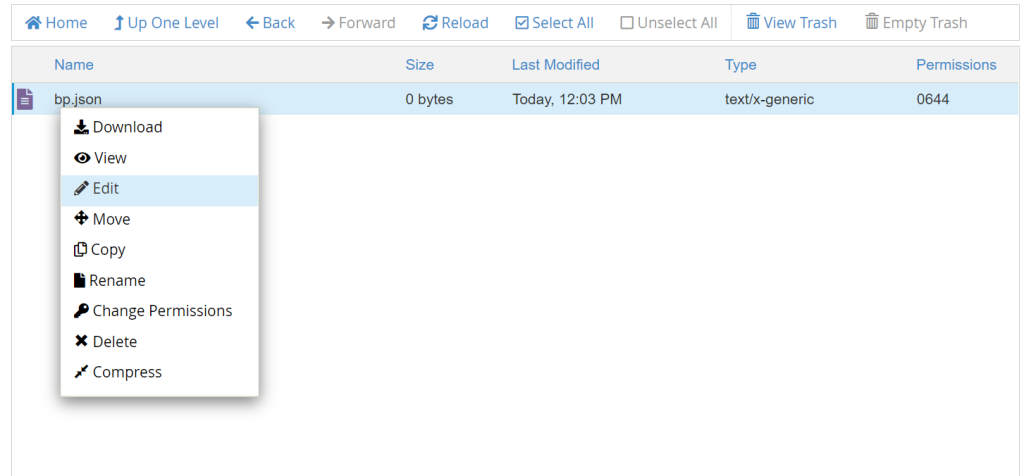Choose Download from the context menu
Image resolution: width=1024 pixels, height=476 pixels.
tap(159, 127)
